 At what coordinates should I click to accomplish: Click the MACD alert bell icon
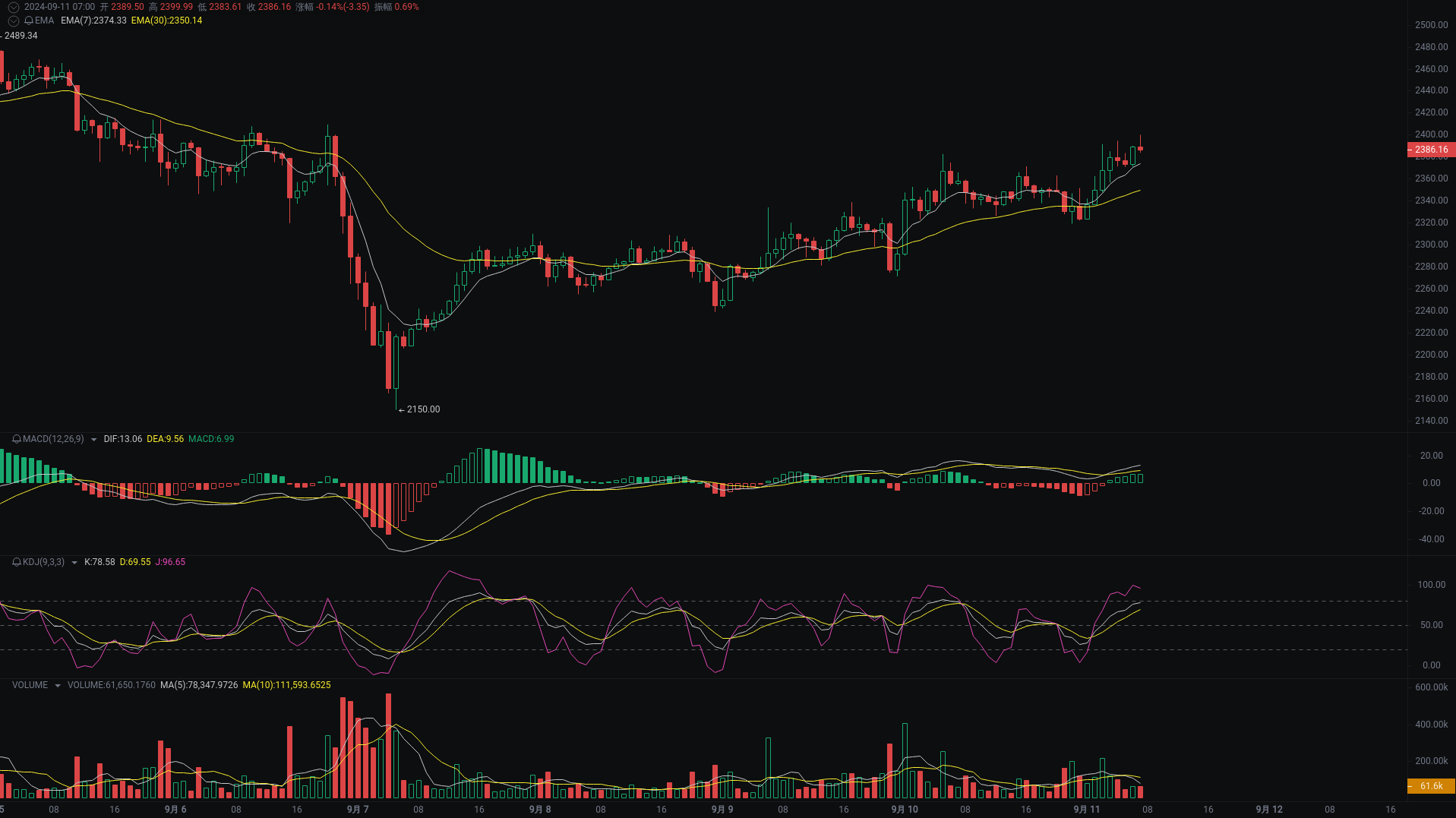[15, 439]
